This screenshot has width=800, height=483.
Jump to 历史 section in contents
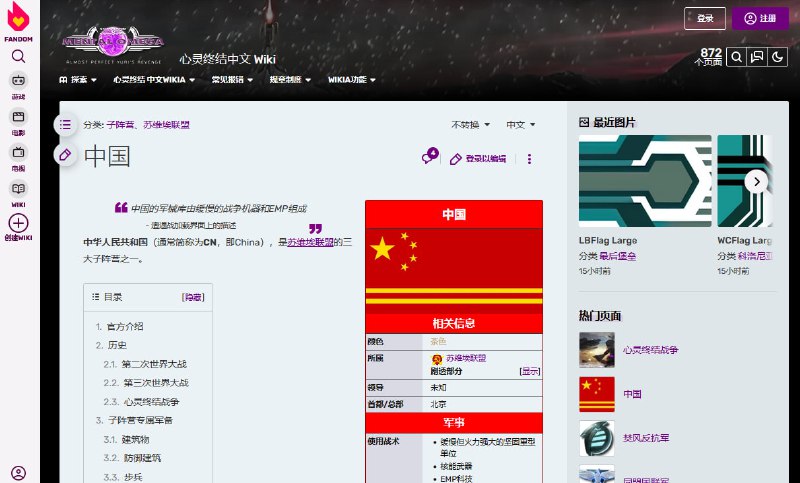click(117, 345)
